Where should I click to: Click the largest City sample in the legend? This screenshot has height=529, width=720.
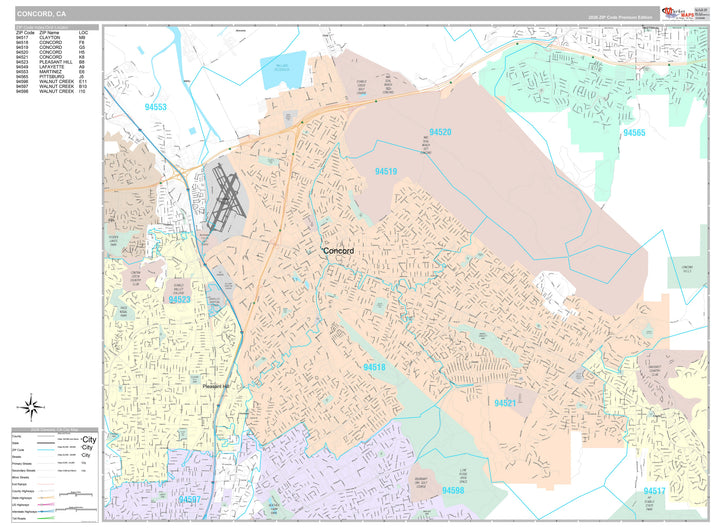(x=89, y=439)
